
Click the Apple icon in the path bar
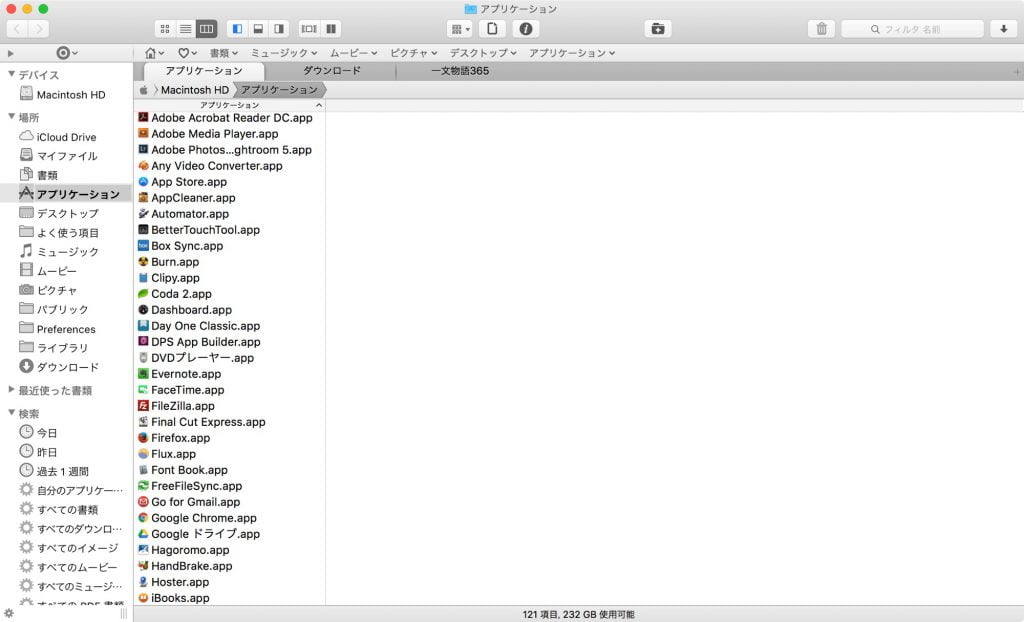(144, 90)
